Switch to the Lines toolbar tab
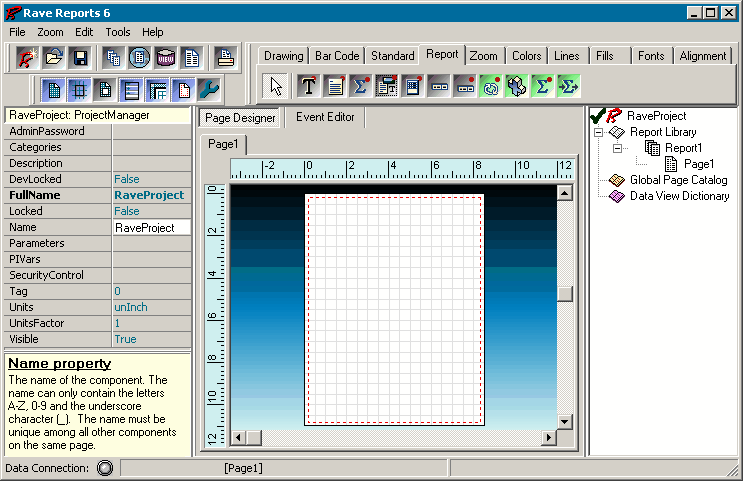Screen dimensions: 743x481 coord(567,56)
